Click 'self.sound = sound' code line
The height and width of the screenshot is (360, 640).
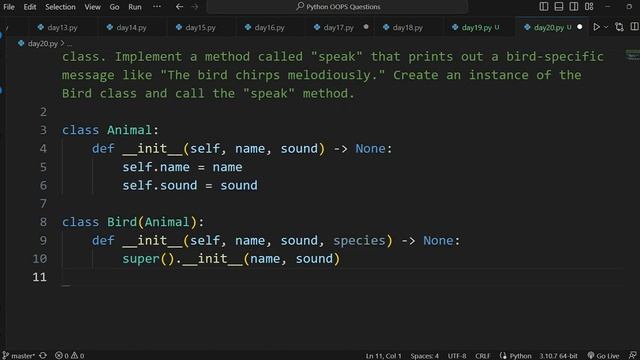pos(190,185)
